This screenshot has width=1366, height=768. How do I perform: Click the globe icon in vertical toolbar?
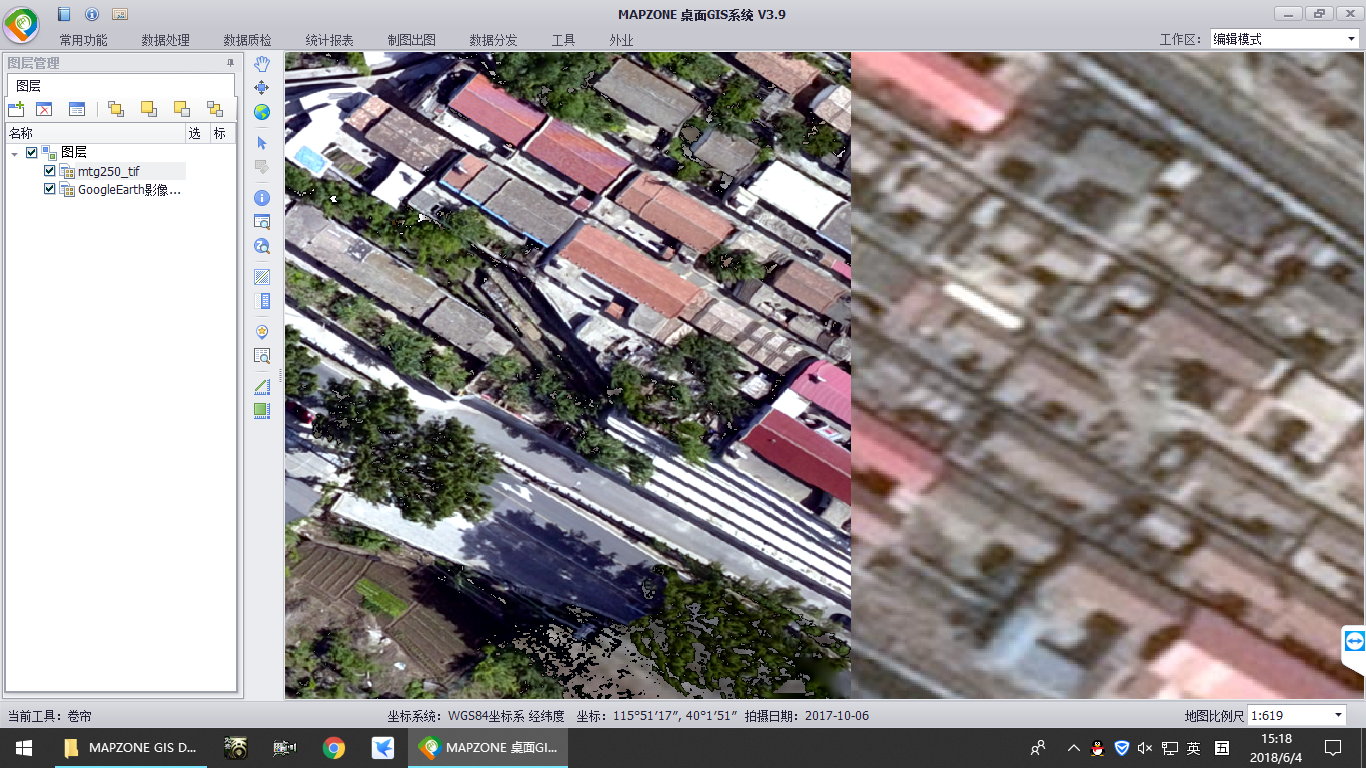point(262,112)
